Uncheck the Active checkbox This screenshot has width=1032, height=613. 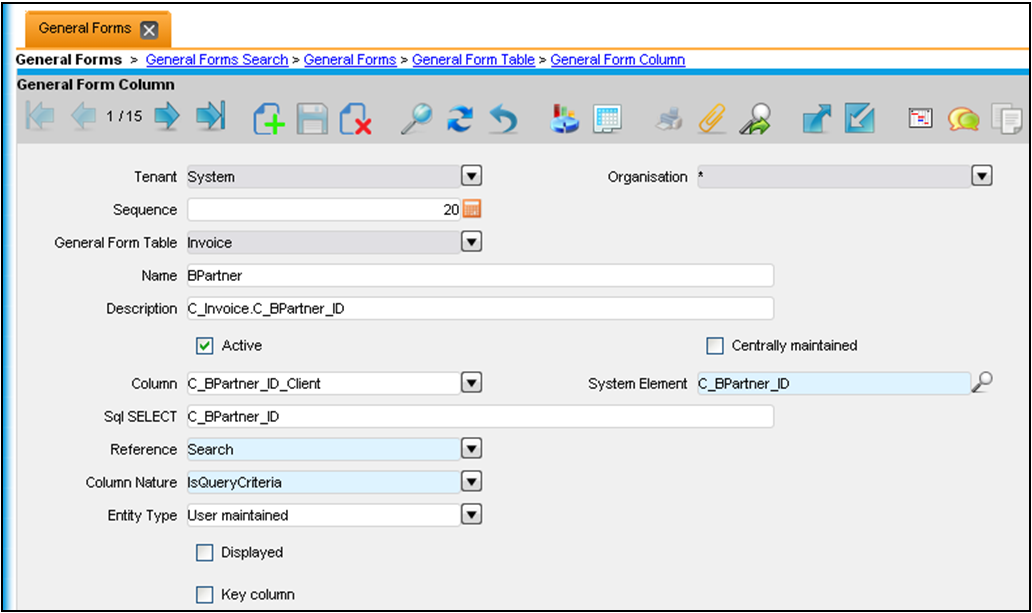(x=205, y=346)
